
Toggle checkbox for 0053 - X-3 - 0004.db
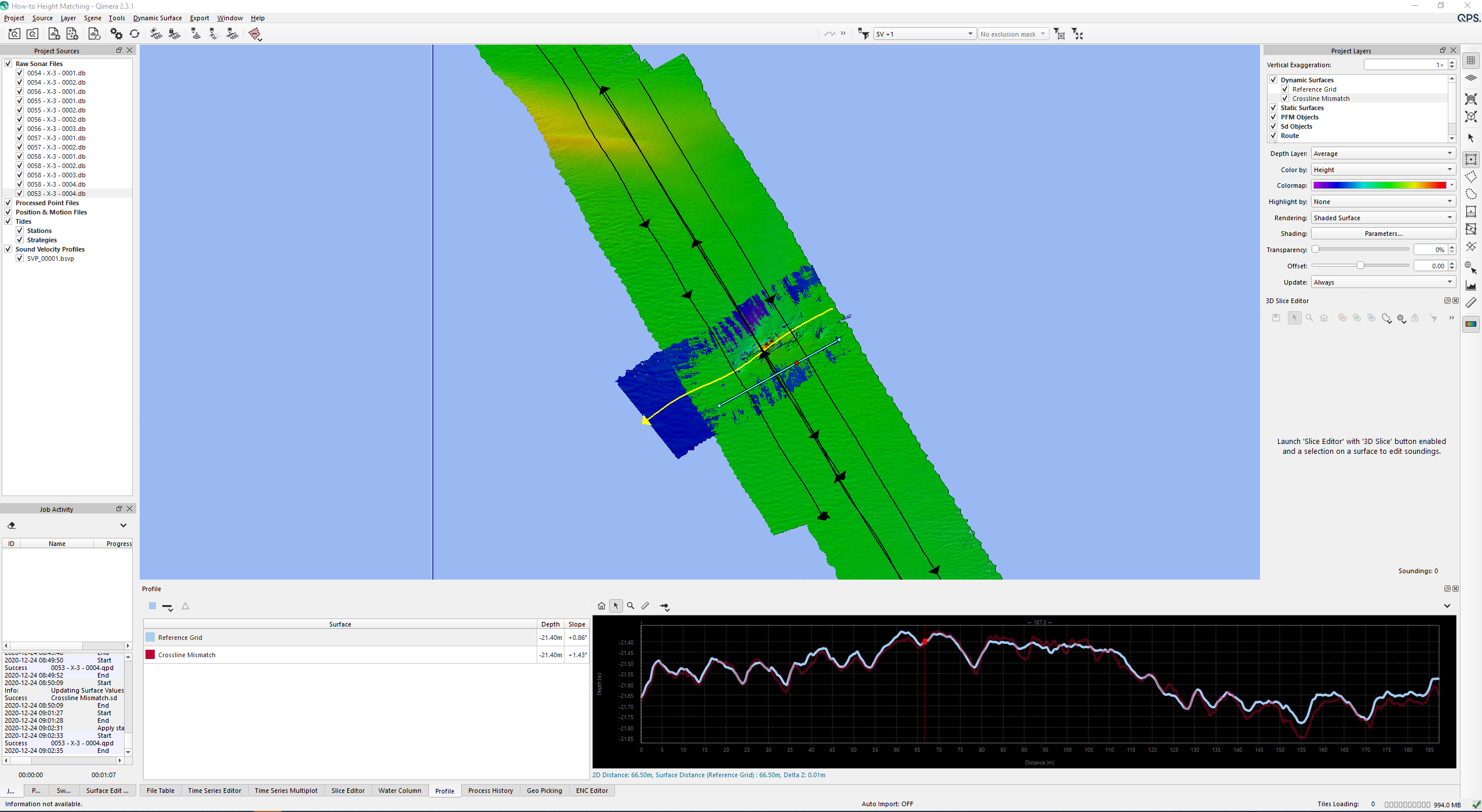[x=20, y=194]
